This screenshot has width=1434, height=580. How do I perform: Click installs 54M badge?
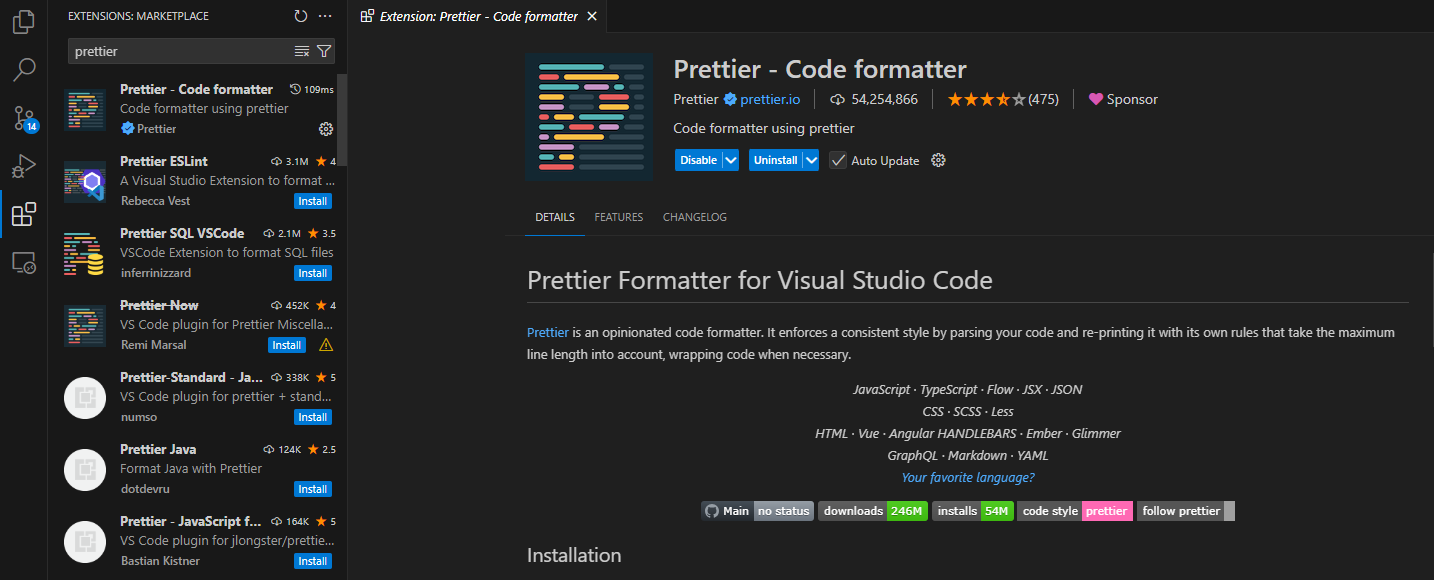(x=972, y=511)
